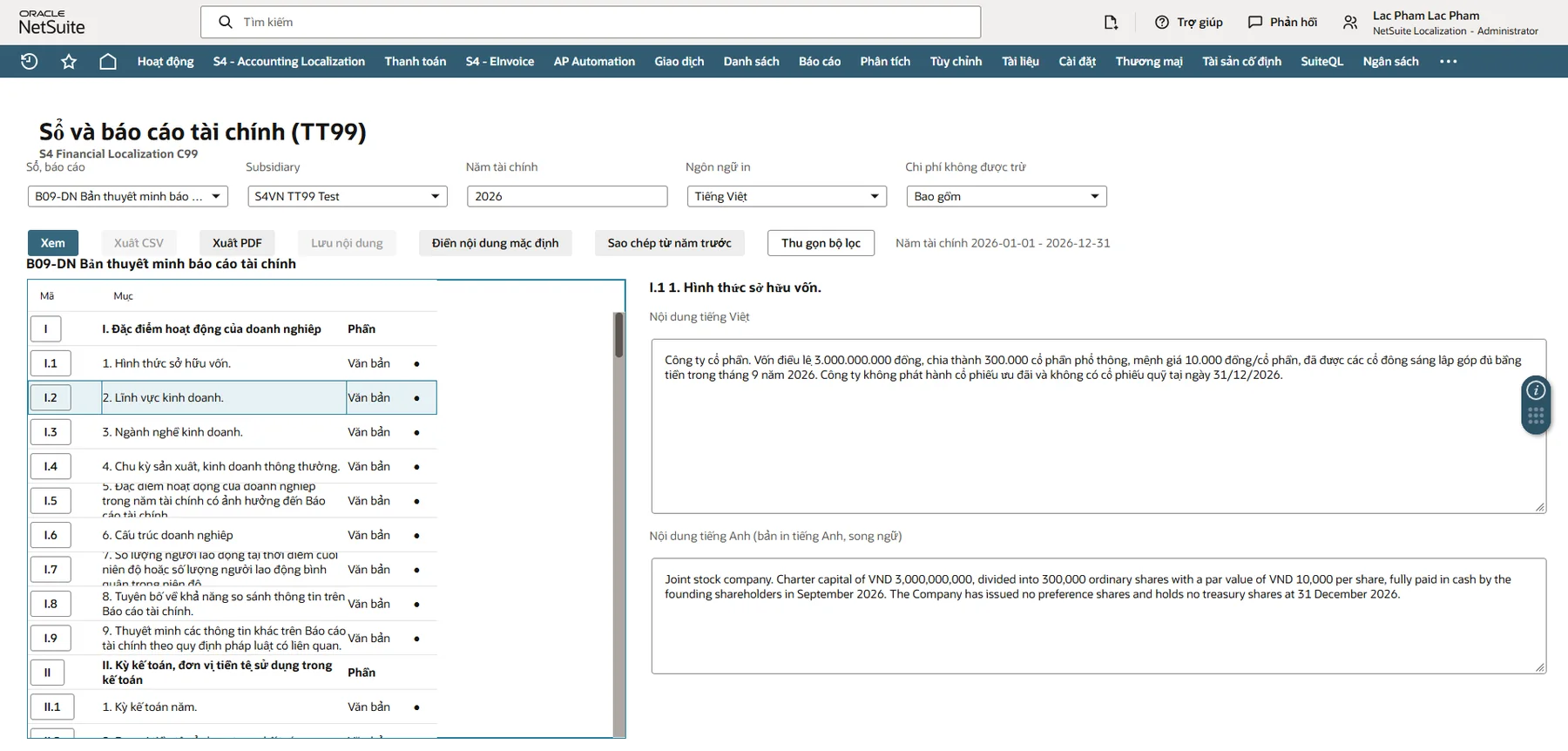The width and height of the screenshot is (1568, 751).
Task: Open the SuiteQL menu
Action: click(1322, 61)
